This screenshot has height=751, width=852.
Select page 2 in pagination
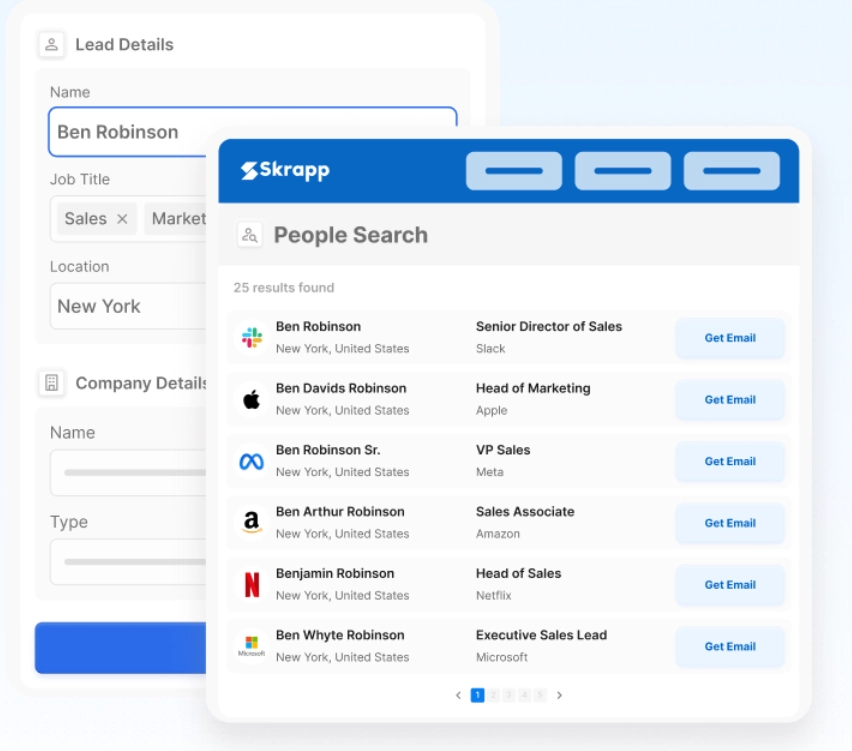[493, 695]
